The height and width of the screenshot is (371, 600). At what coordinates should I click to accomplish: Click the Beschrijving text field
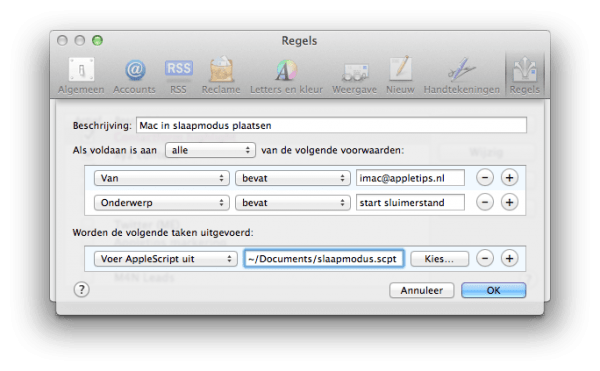point(331,125)
